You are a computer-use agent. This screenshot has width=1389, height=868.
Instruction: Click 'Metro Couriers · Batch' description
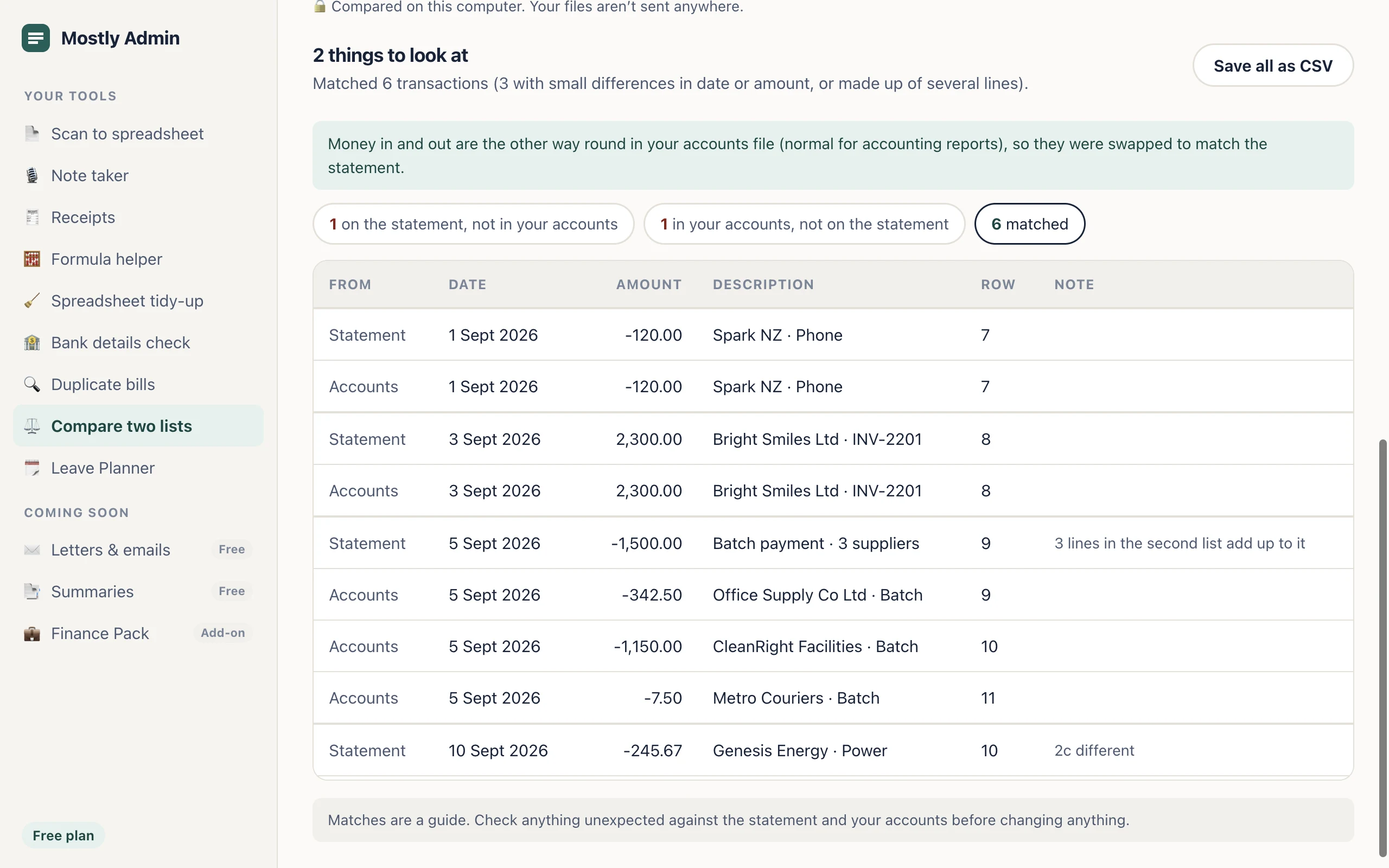[x=795, y=699]
